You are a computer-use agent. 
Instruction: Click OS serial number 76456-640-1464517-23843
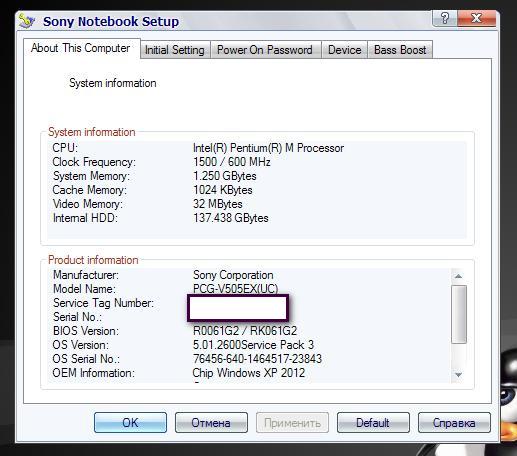257,359
